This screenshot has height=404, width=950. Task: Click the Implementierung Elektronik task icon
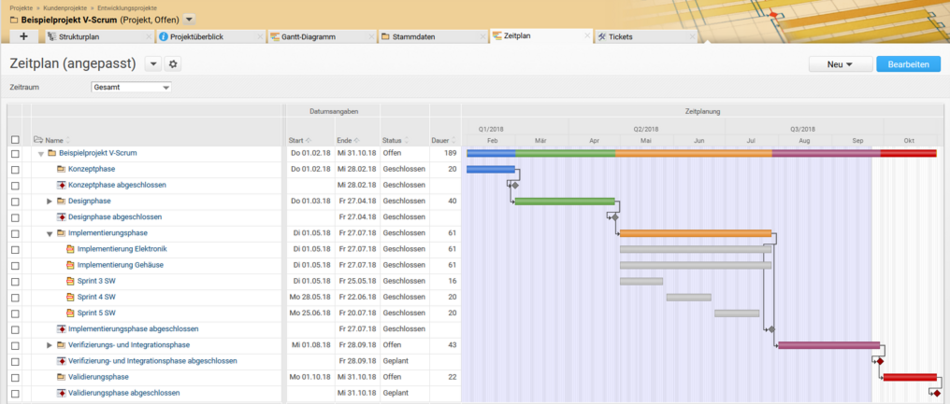tap(70, 249)
